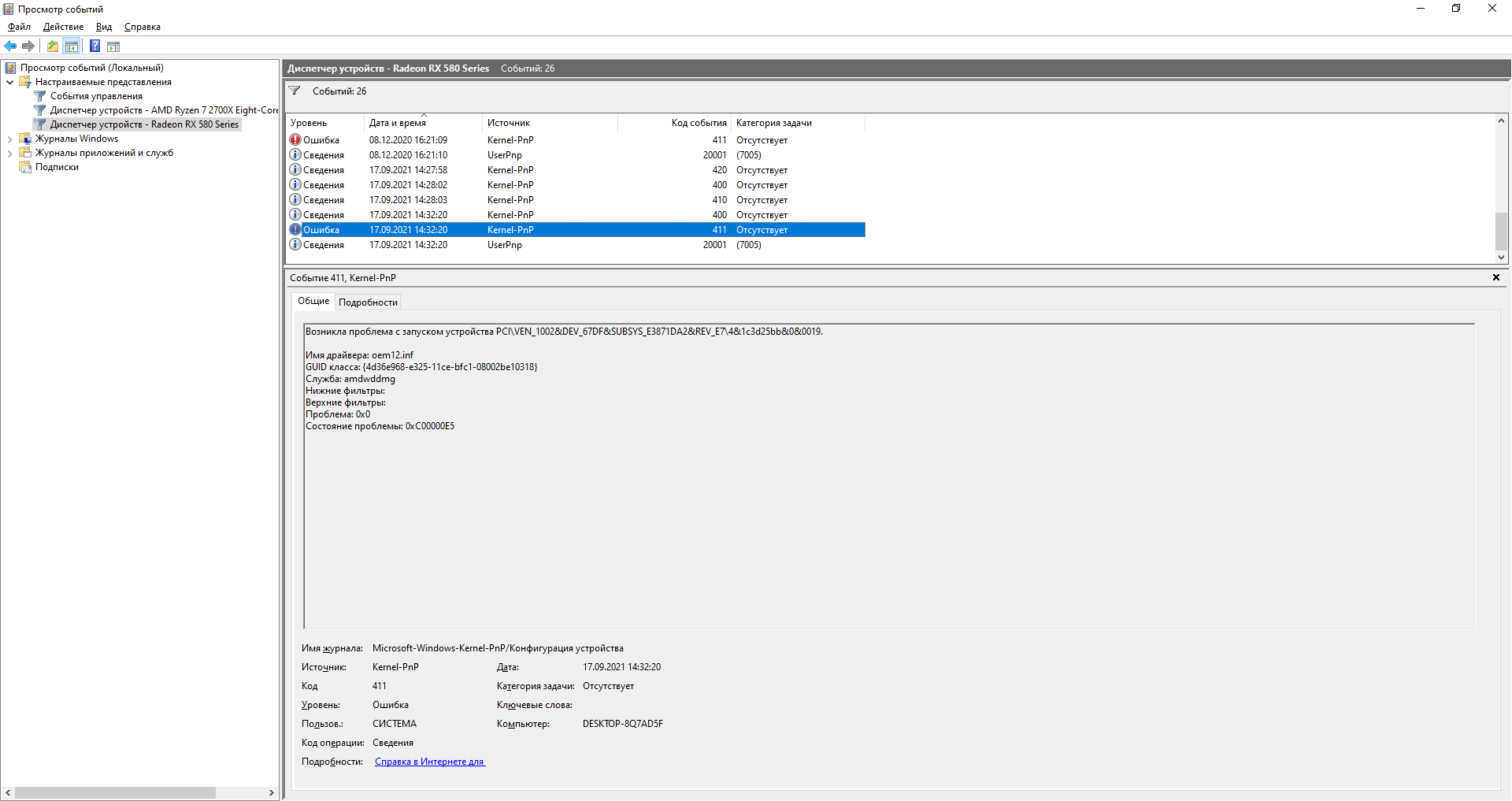Click the "Событий: 26" count in the title bar of the view
The image size is (1512, 801).
528,69
